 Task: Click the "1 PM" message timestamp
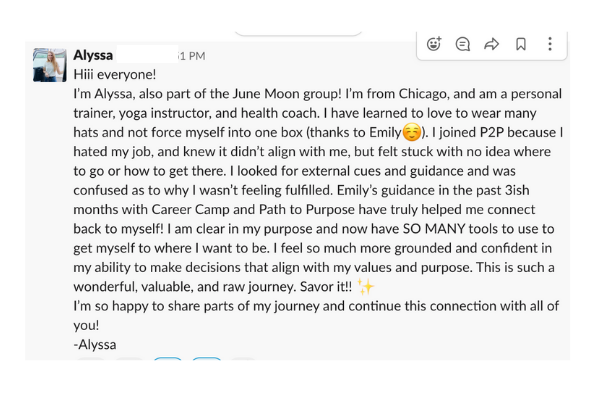[191, 56]
